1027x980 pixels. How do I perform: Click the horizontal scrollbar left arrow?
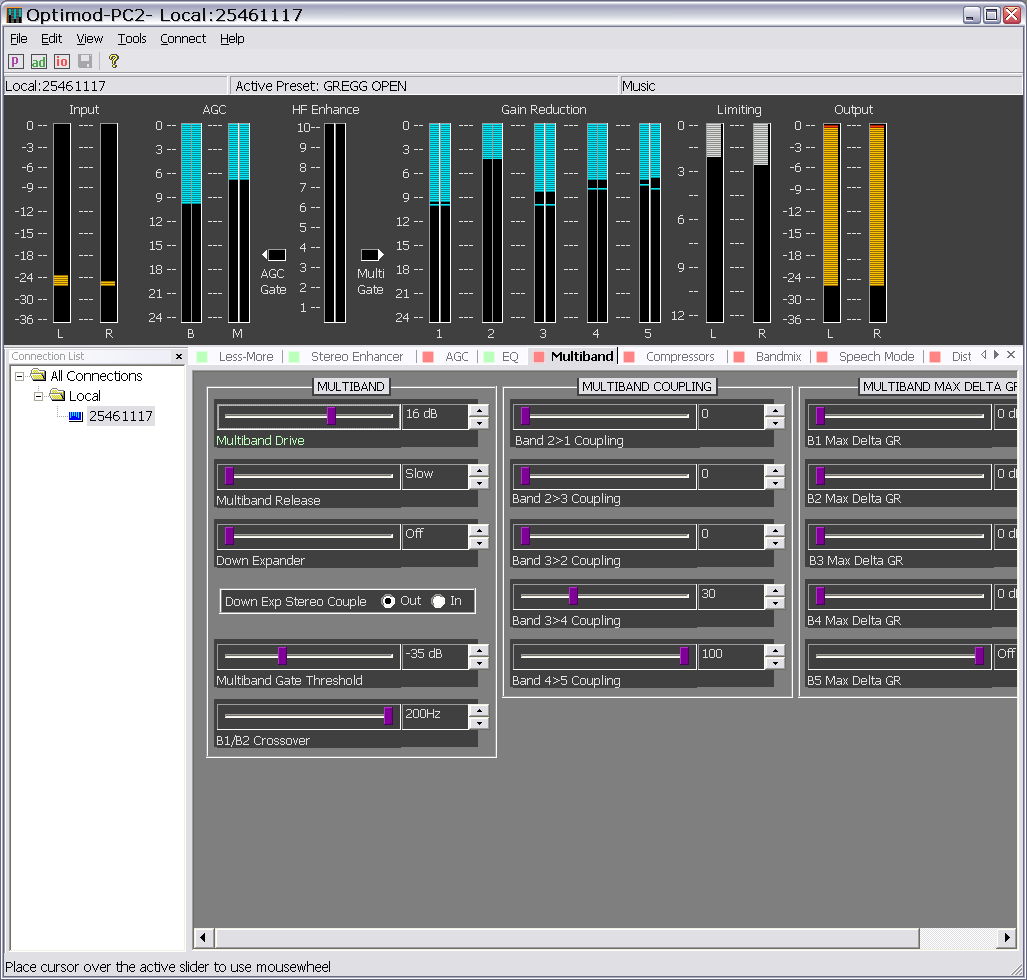coord(203,937)
